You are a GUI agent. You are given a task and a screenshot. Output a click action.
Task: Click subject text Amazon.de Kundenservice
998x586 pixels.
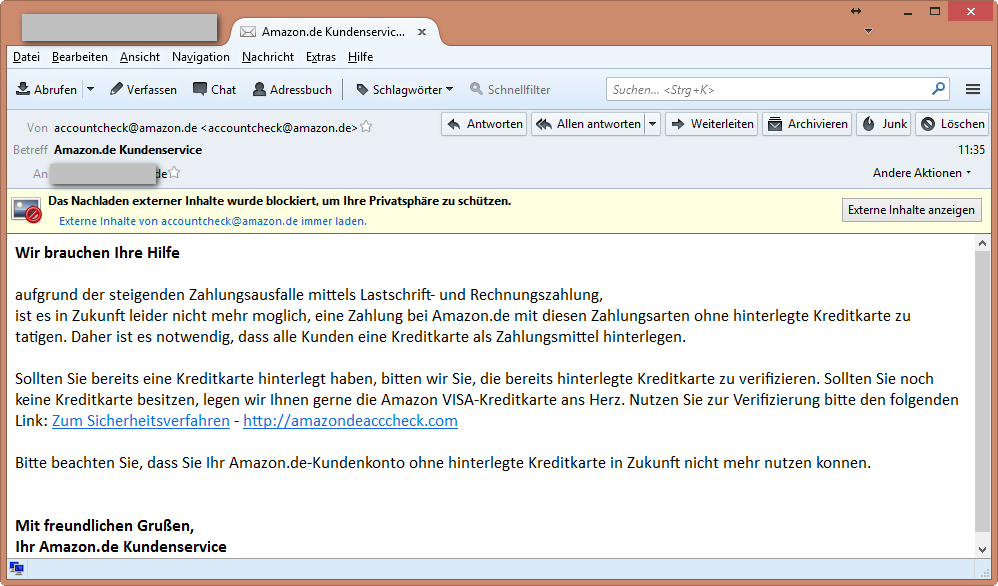(128, 150)
